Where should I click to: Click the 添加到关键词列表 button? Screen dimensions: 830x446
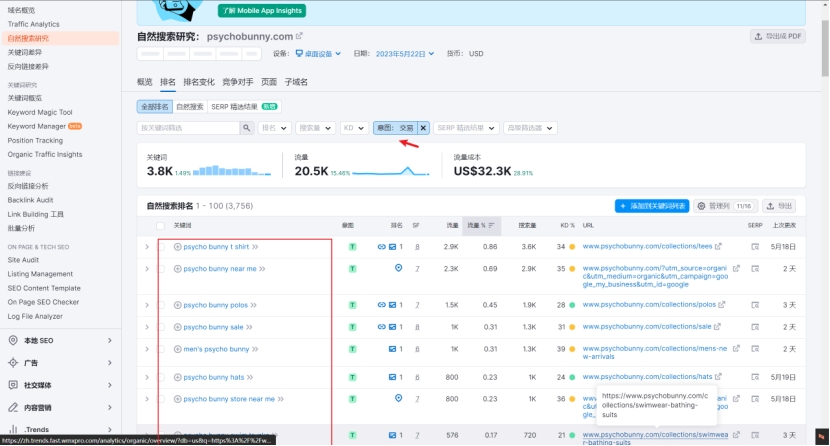pos(652,206)
